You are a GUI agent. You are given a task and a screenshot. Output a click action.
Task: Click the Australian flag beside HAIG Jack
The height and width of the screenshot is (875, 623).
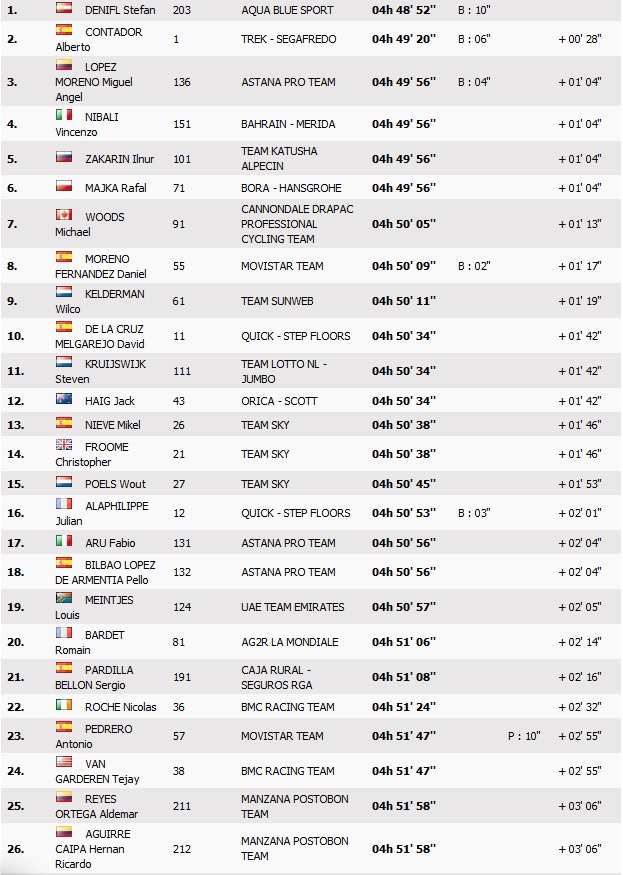64,401
